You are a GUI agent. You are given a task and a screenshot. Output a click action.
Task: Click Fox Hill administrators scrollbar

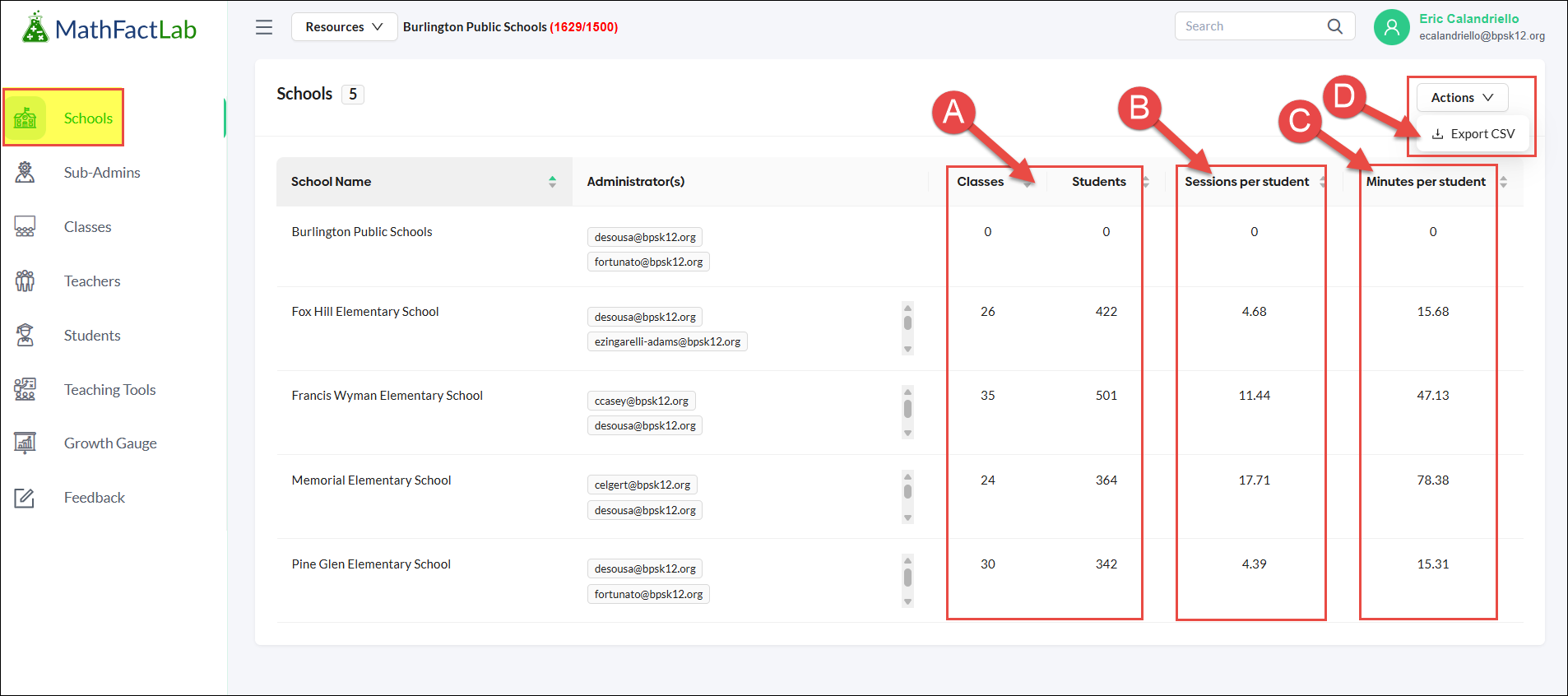point(907,327)
